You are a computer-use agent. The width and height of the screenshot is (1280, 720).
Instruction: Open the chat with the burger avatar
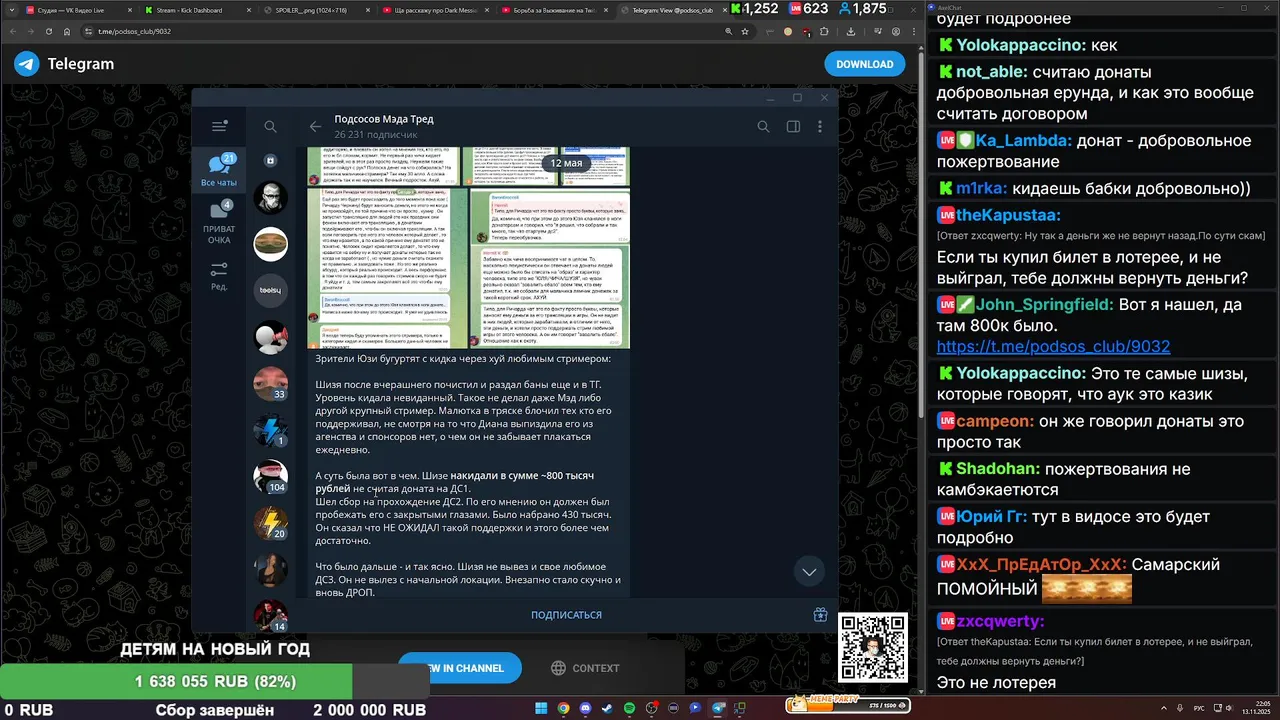pyautogui.click(x=270, y=243)
